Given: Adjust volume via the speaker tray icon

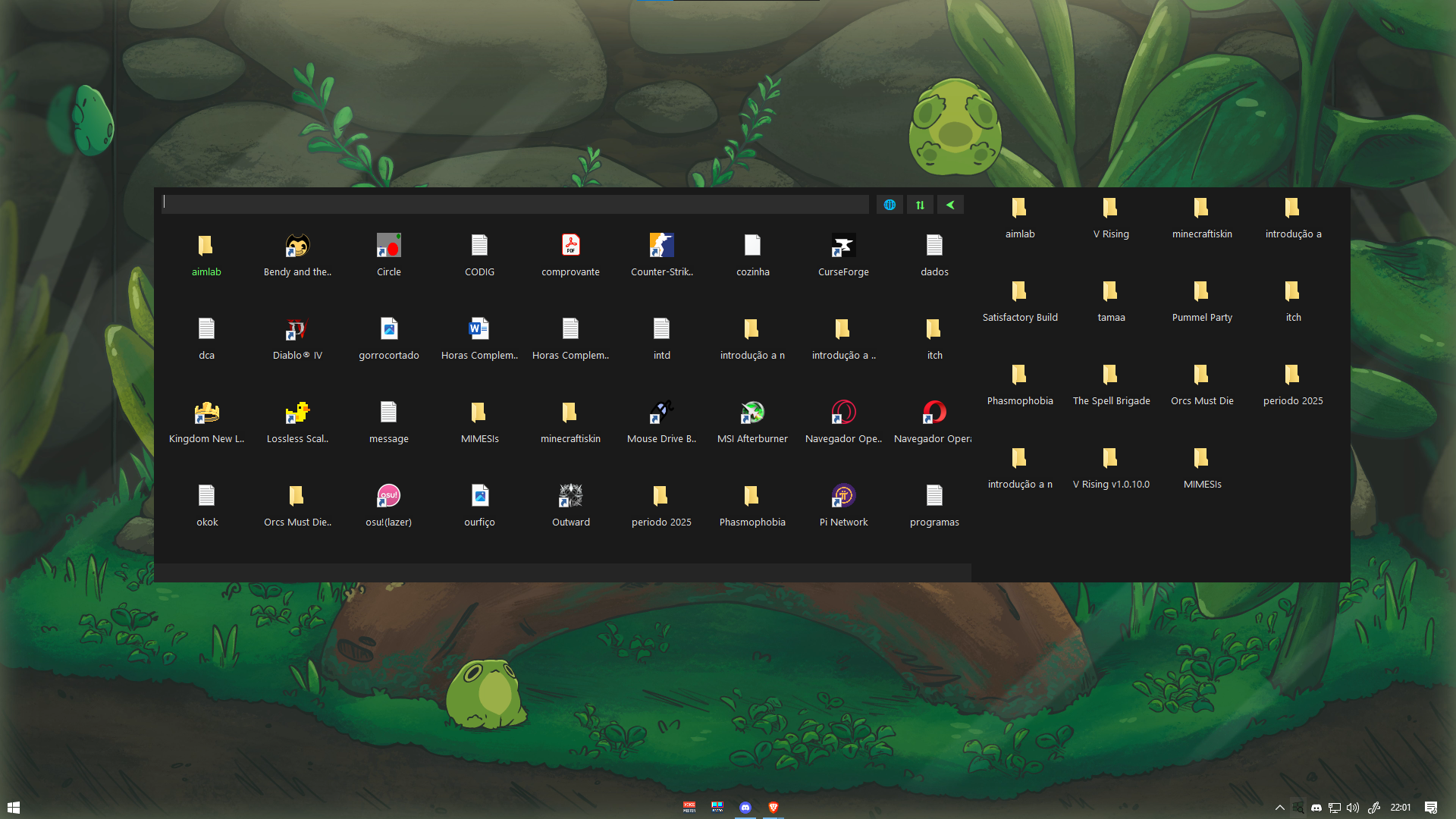Looking at the screenshot, I should [x=1353, y=808].
